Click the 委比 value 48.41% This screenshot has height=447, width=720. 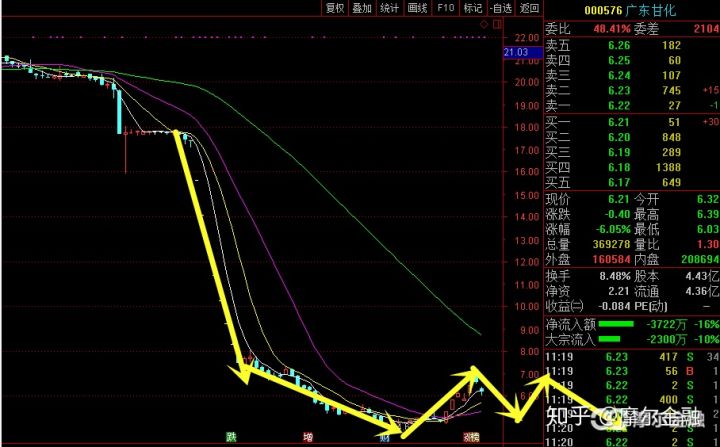[612, 29]
